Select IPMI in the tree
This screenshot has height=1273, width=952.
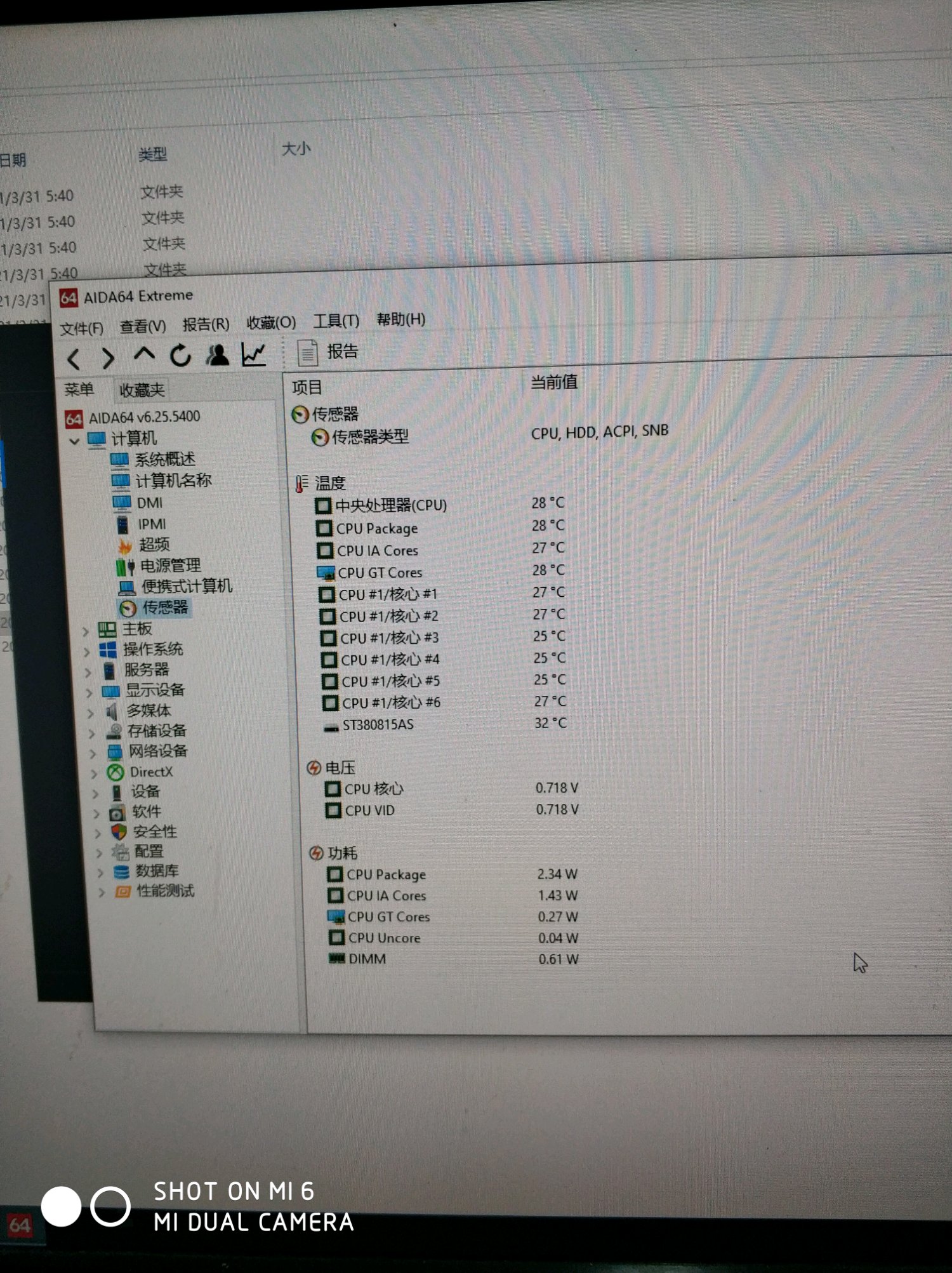click(141, 524)
